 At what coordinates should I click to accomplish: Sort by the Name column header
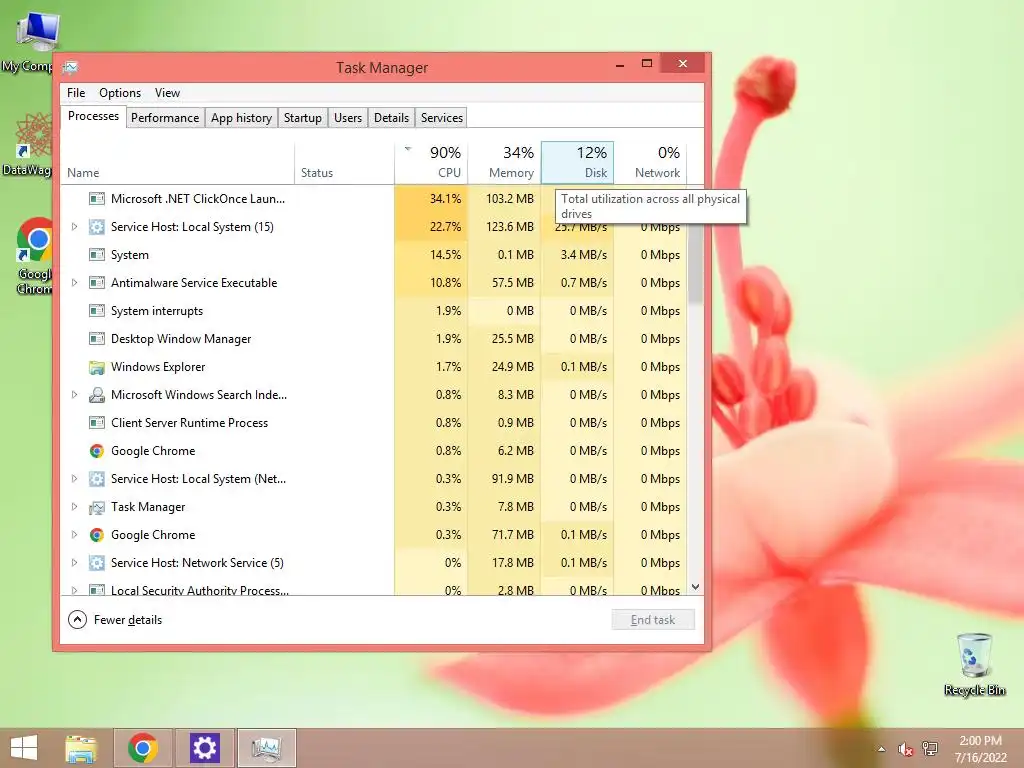point(178,162)
